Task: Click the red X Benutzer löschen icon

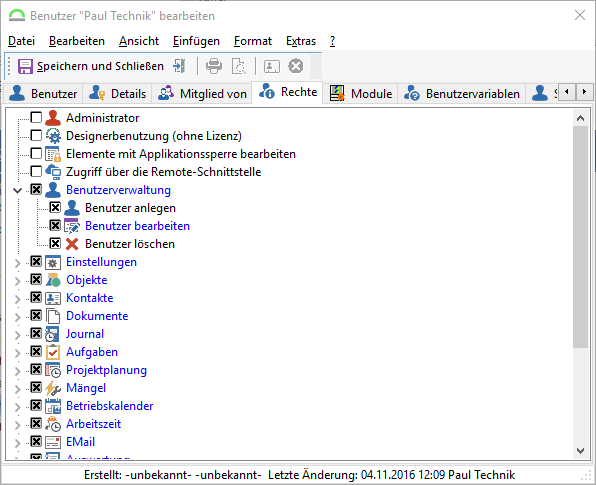Action: coord(72,244)
